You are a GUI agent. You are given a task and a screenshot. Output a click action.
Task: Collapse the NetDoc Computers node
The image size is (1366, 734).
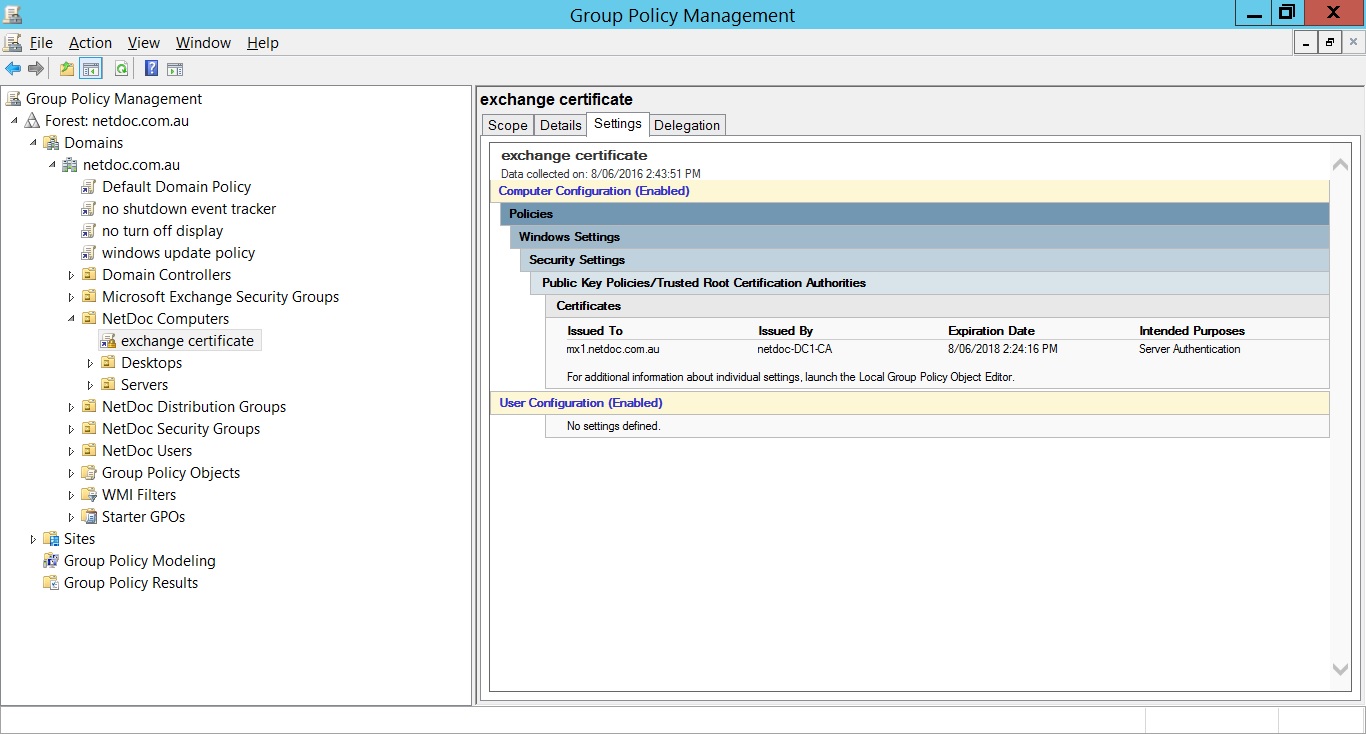click(72, 319)
